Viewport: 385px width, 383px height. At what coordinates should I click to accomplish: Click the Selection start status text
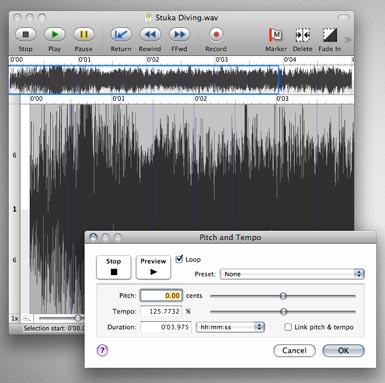coord(54,328)
